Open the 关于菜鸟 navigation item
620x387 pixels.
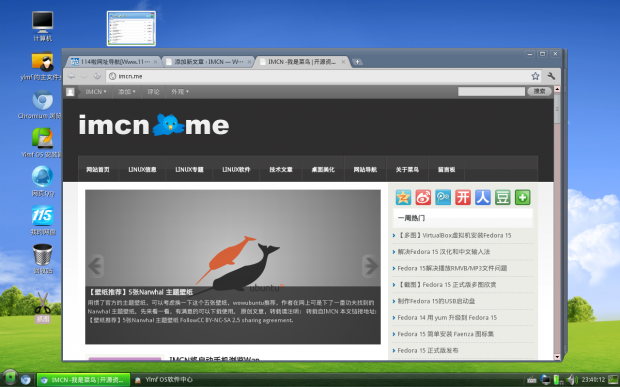407,170
